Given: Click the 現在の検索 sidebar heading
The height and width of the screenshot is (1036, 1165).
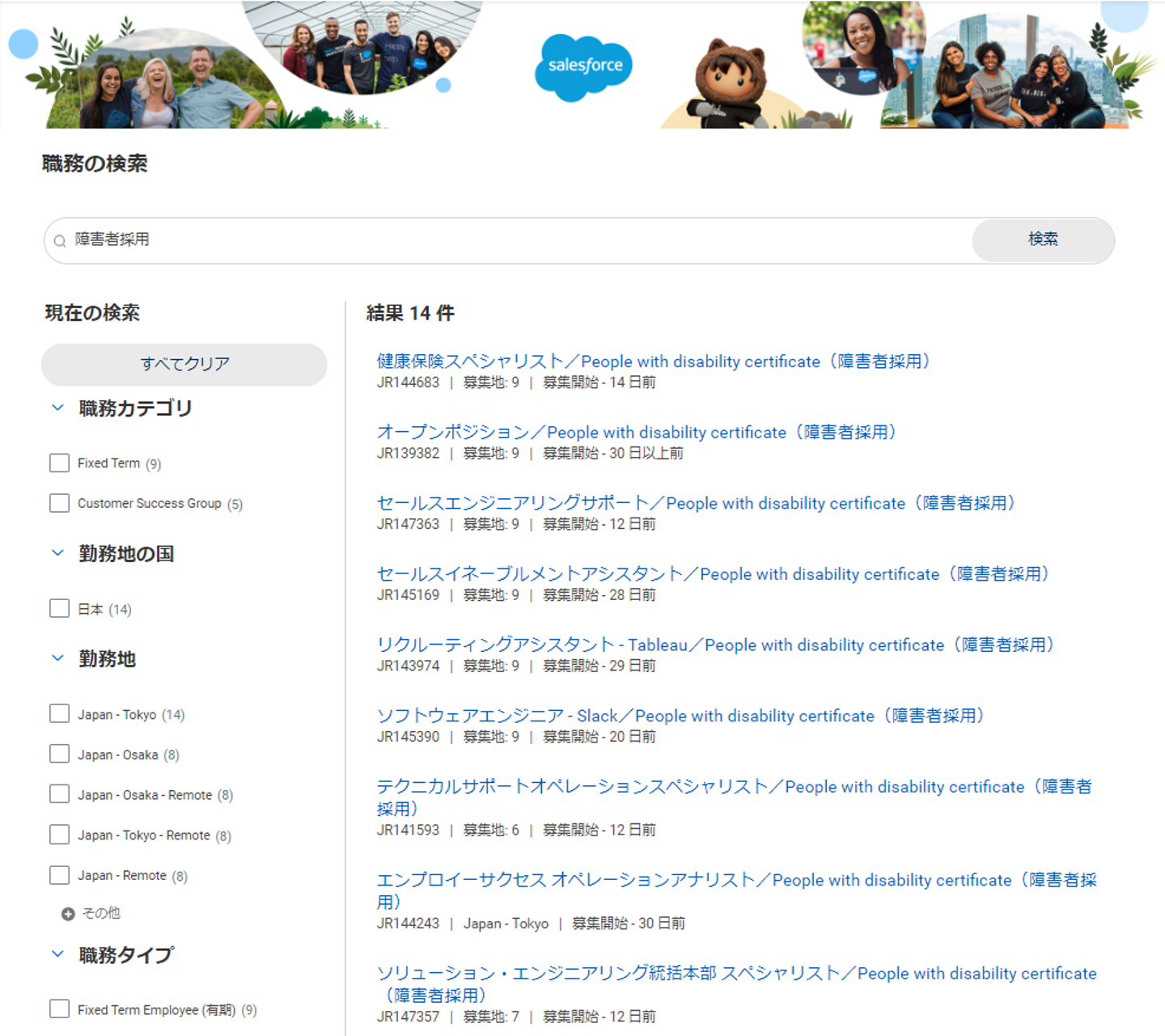Looking at the screenshot, I should (92, 313).
